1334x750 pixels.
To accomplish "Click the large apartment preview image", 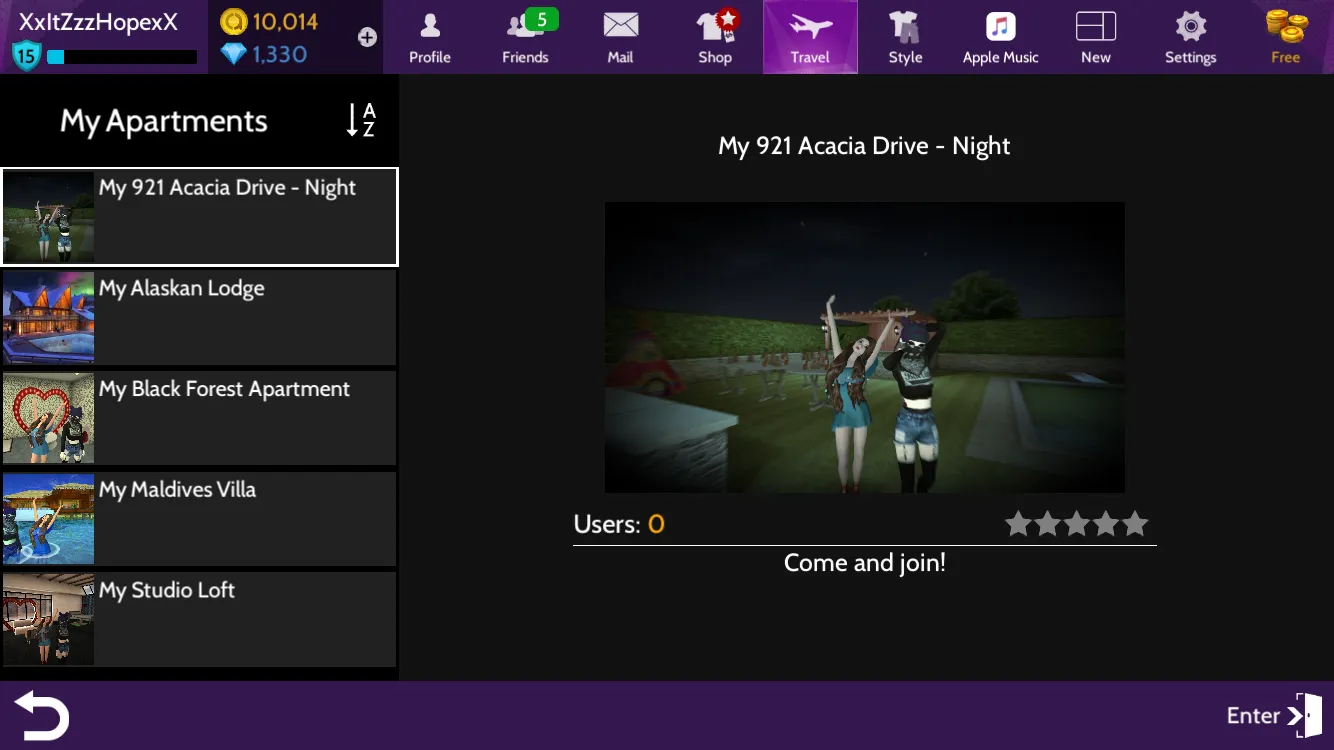I will click(865, 347).
